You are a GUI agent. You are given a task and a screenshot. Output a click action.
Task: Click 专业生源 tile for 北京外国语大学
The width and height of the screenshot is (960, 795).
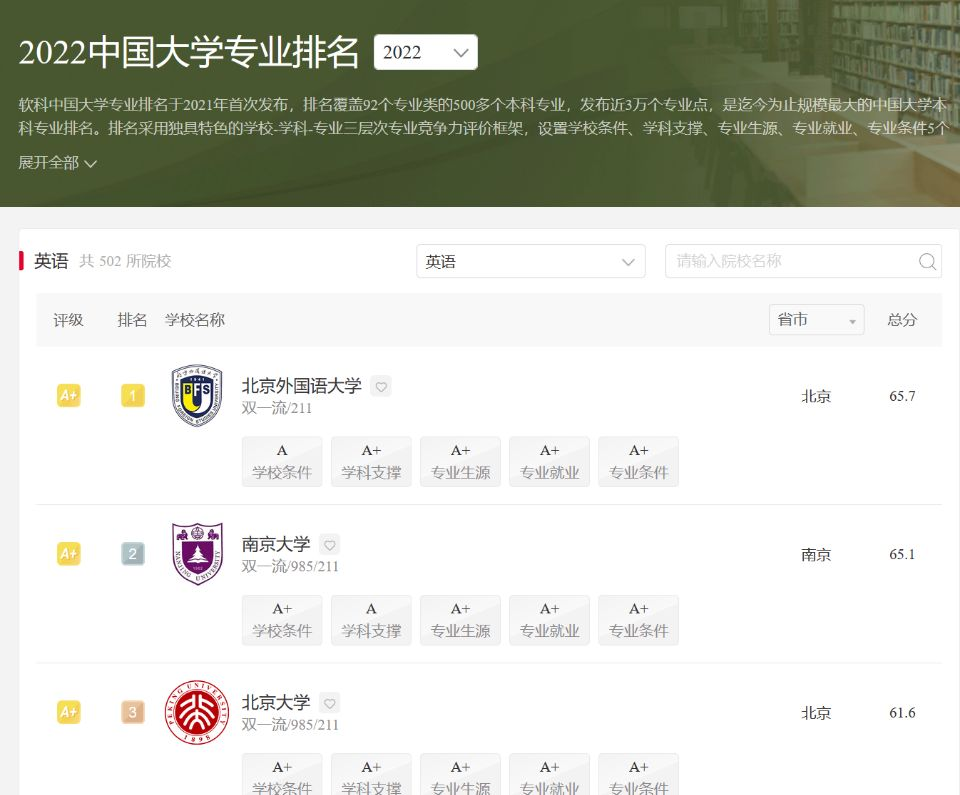460,462
